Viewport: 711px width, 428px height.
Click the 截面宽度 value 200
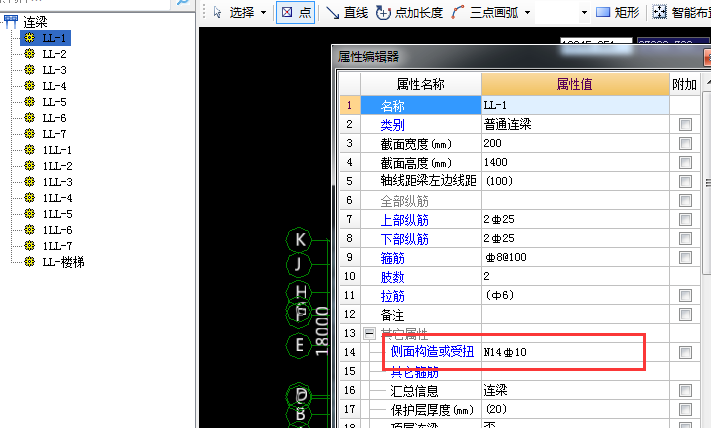(x=575, y=143)
